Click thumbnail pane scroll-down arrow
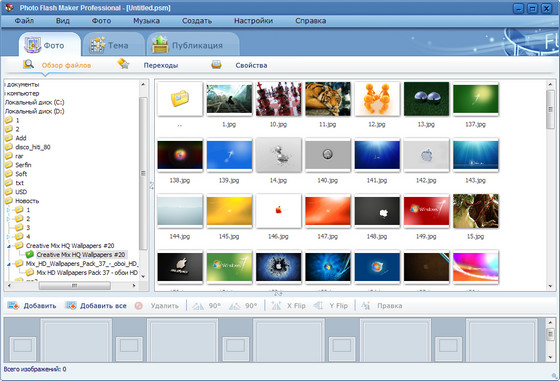The image size is (560, 381). 550,286
